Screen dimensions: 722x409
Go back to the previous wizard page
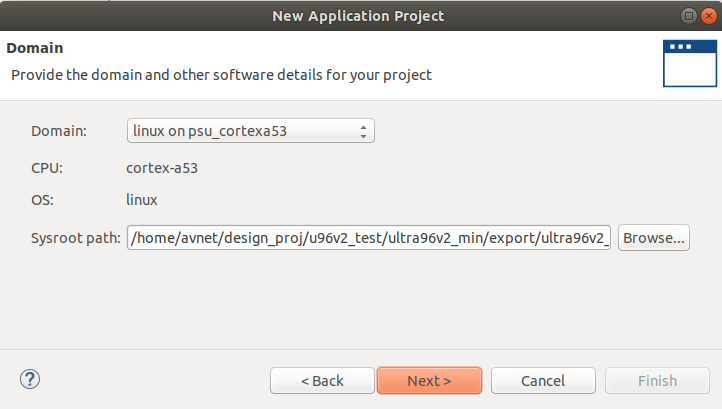pos(322,380)
